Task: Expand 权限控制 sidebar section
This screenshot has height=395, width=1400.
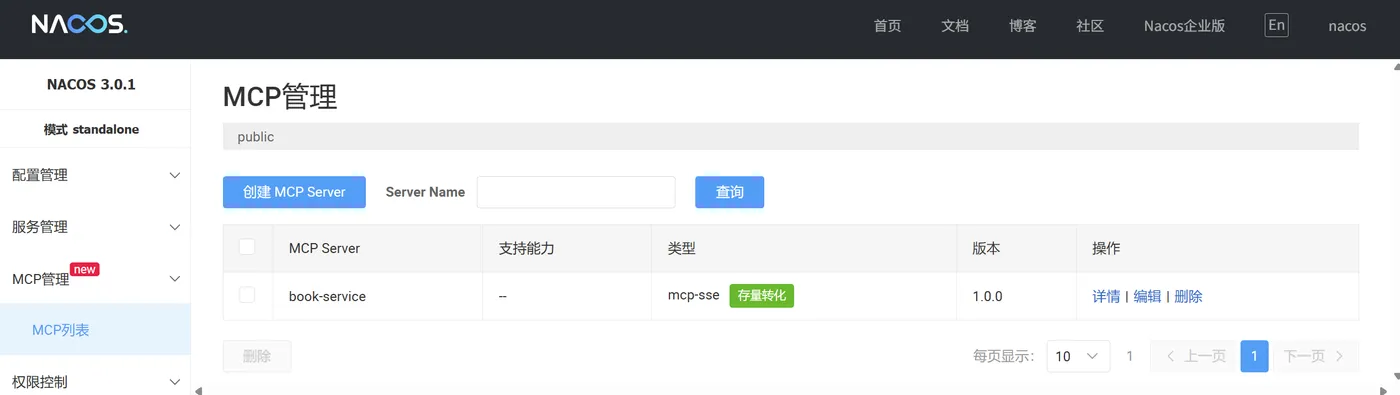Action: coord(95,381)
